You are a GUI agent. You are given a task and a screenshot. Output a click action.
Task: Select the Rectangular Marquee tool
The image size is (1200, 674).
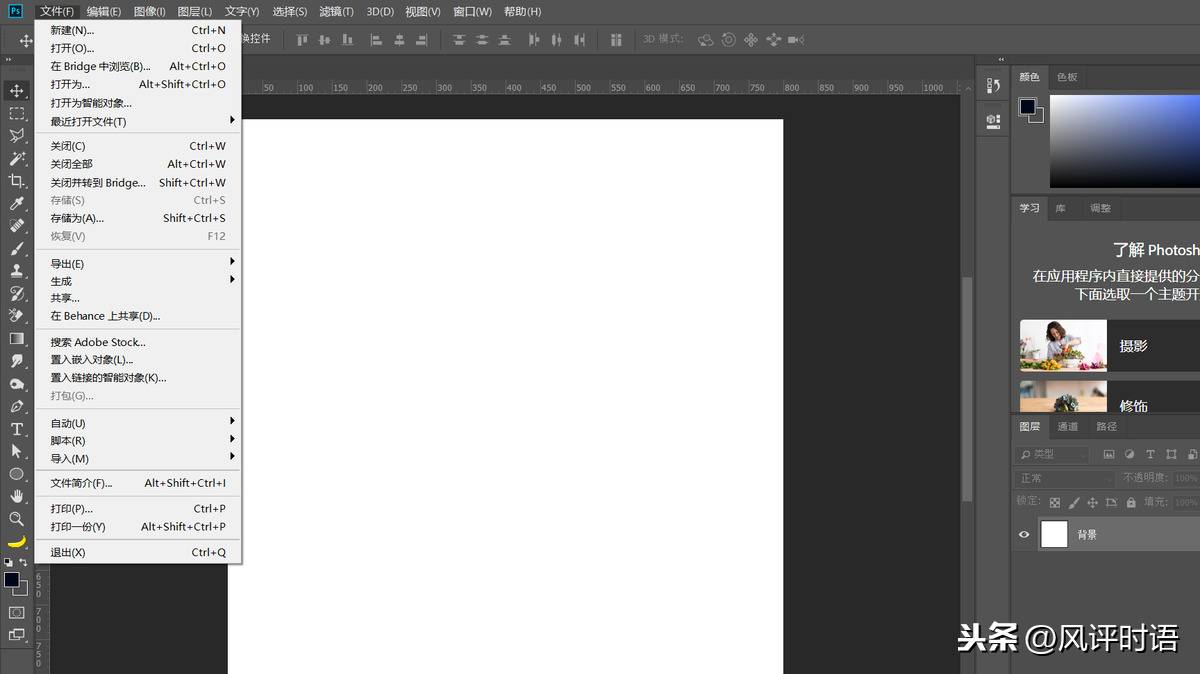(17, 114)
